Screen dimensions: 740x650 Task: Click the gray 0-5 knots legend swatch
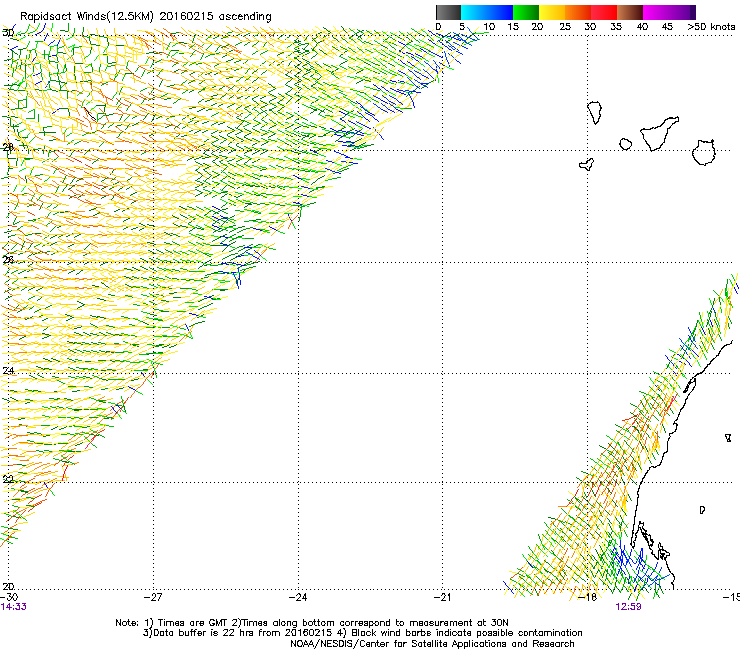[x=448, y=12]
